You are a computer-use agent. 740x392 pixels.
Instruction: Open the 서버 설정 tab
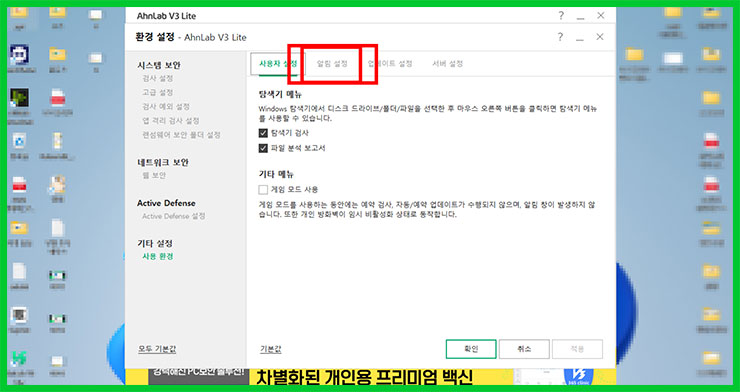(x=447, y=64)
